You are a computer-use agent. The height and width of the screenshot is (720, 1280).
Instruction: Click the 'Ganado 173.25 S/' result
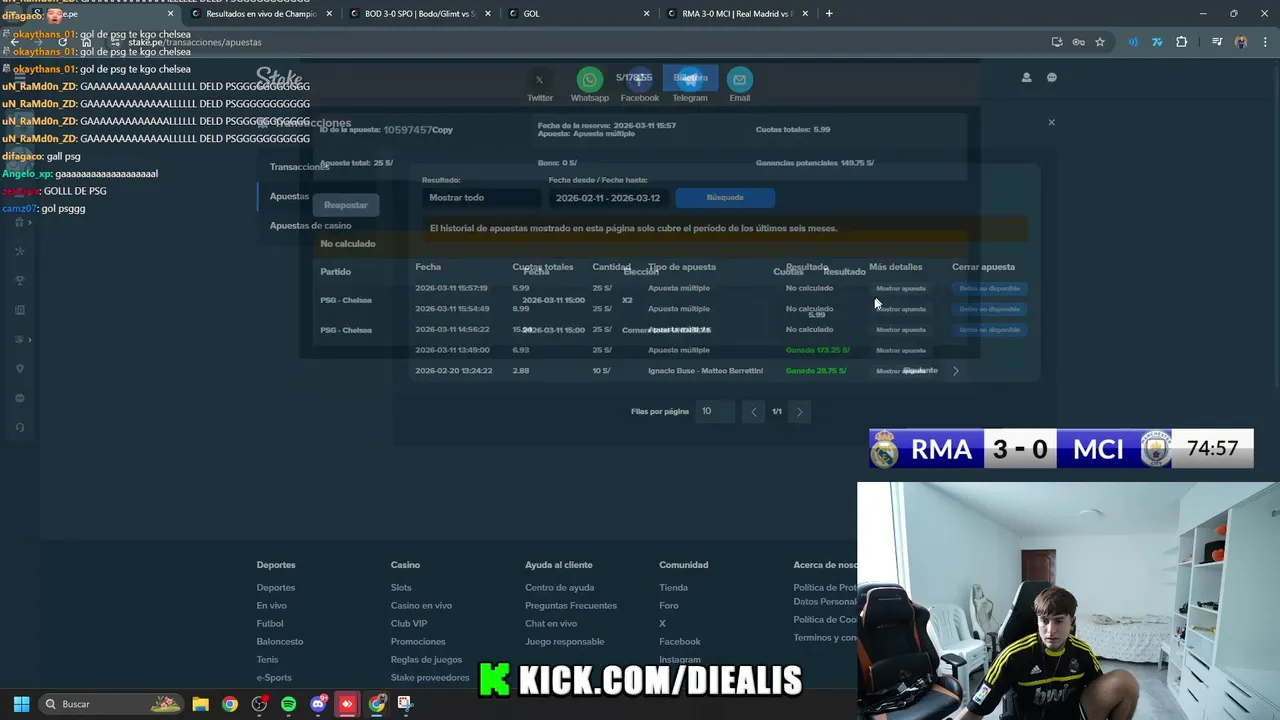pyautogui.click(x=818, y=350)
